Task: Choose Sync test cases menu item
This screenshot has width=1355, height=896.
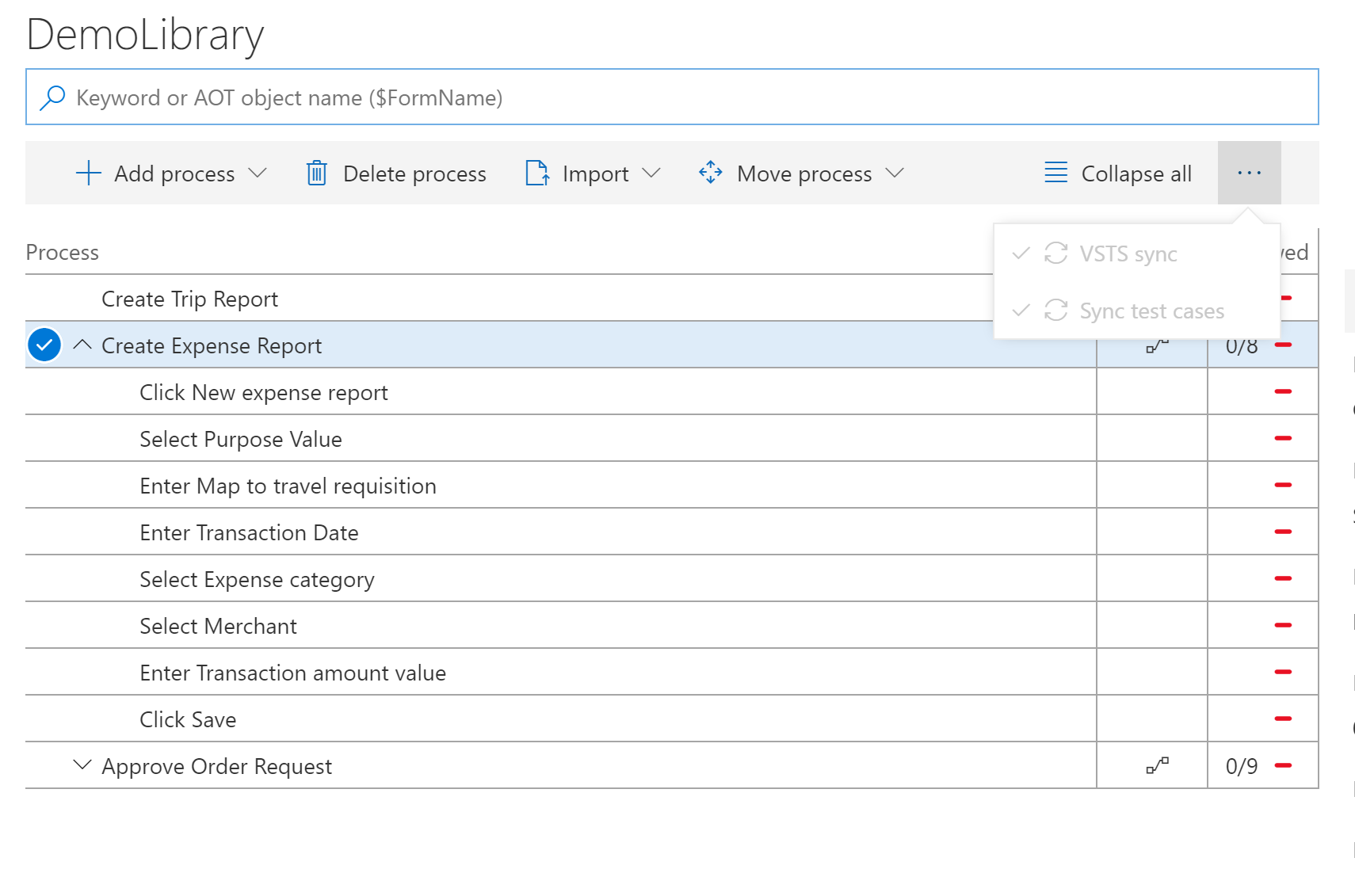Action: click(1151, 311)
